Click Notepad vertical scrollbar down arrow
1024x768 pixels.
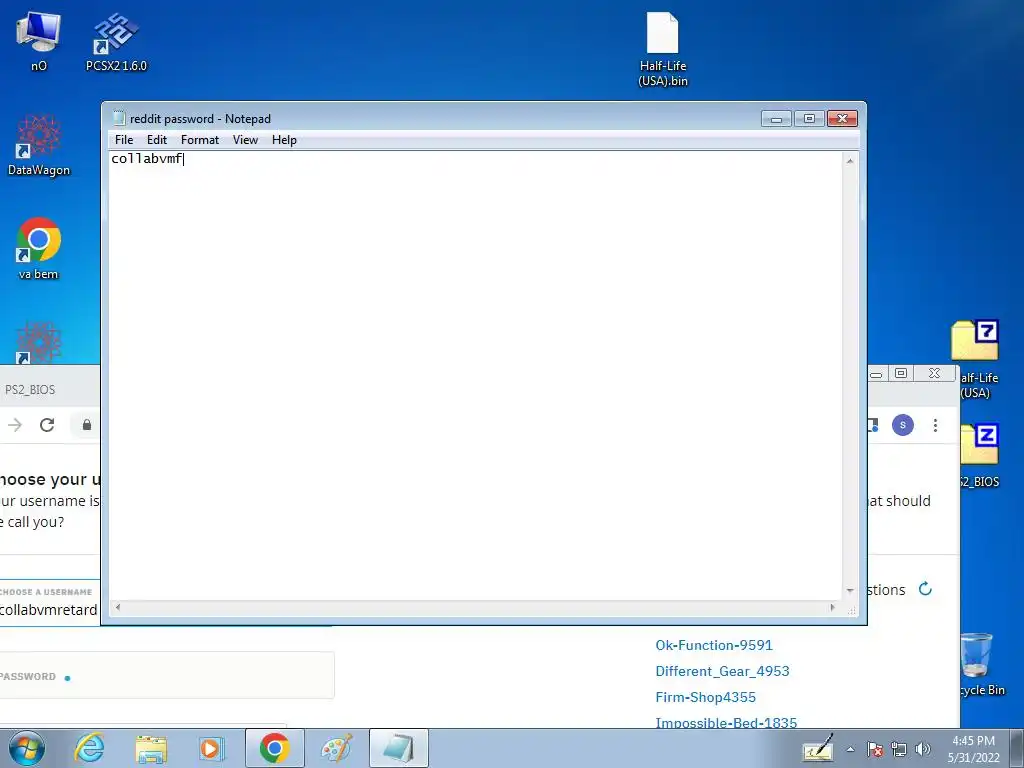point(850,590)
